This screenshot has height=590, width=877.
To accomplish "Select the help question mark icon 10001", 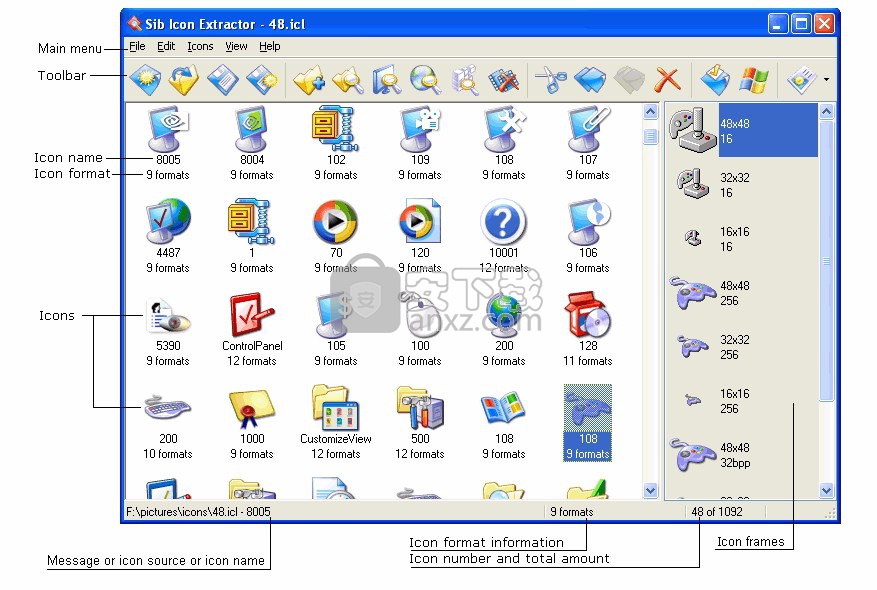I will coord(504,236).
